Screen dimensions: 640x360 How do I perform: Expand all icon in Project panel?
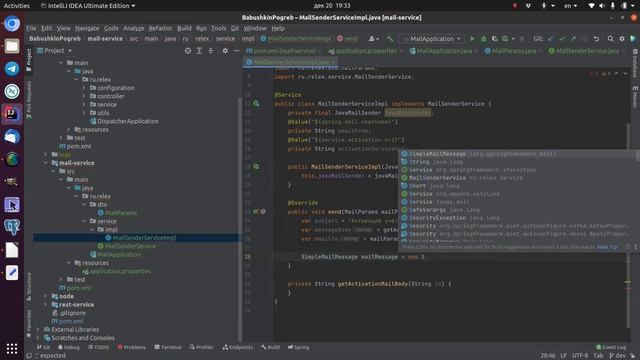click(x=199, y=51)
